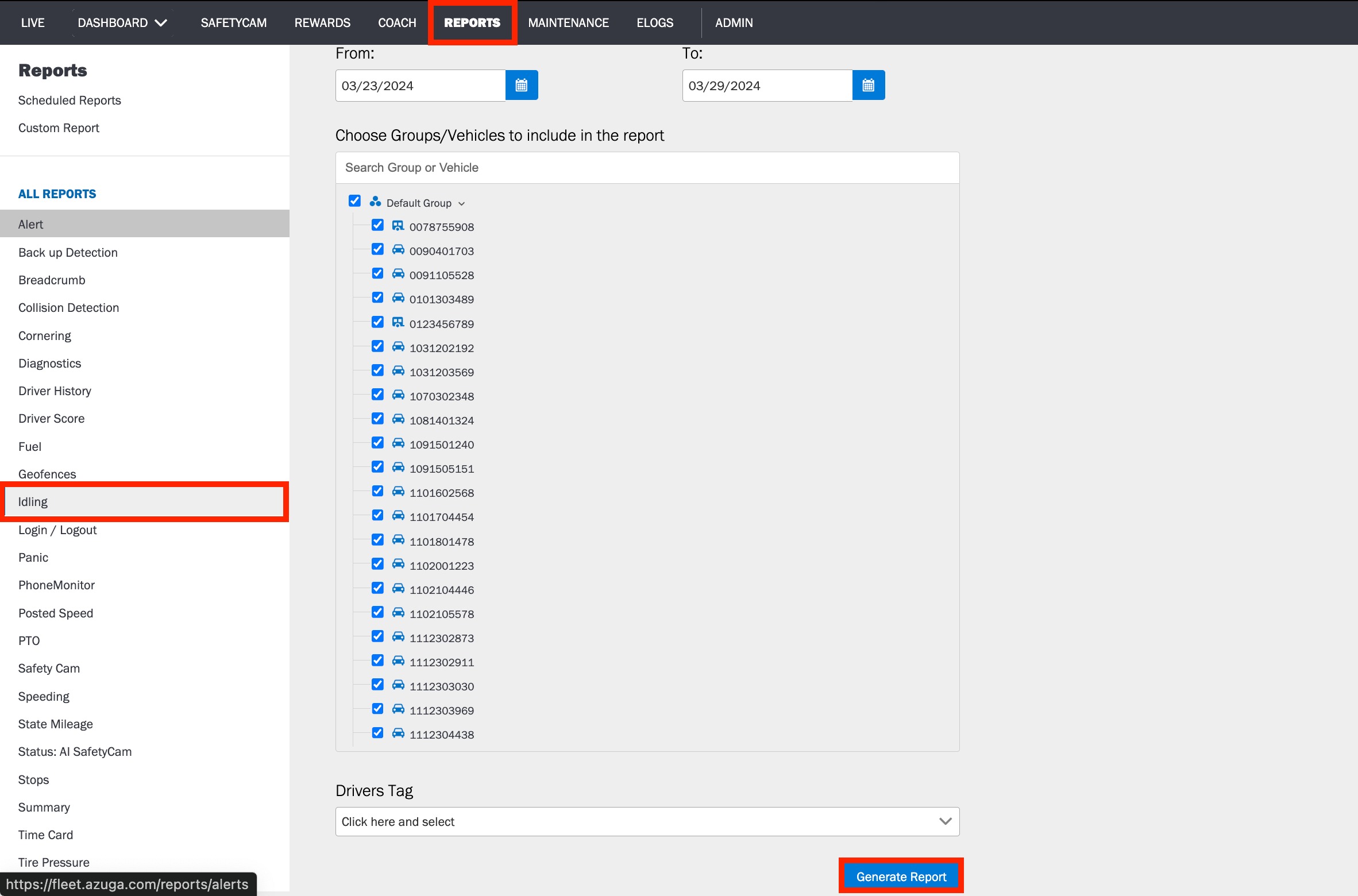This screenshot has height=896, width=1358.
Task: Open the From date calendar picker
Action: pos(522,86)
